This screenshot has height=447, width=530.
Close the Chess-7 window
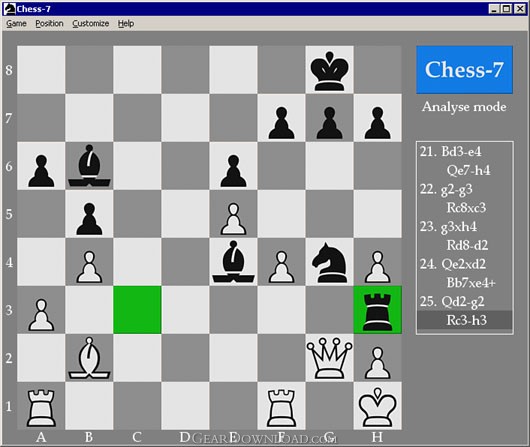point(520,9)
